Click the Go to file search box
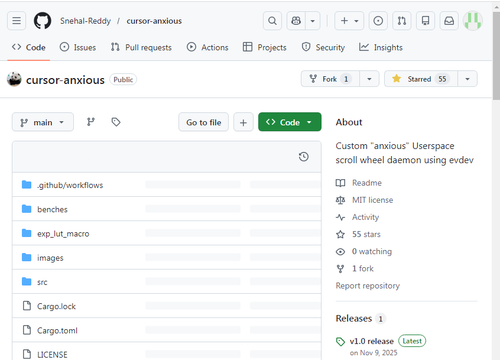The width and height of the screenshot is (500, 360). 203,122
